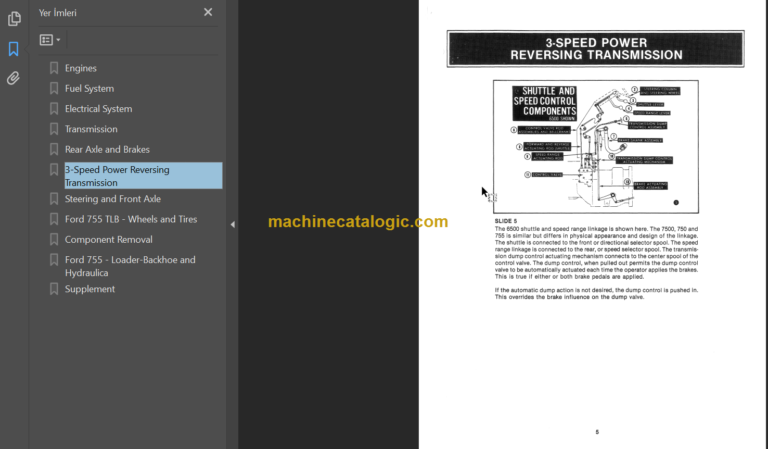Go to Component Removal bookmark
The width and height of the screenshot is (768, 449).
pos(108,239)
